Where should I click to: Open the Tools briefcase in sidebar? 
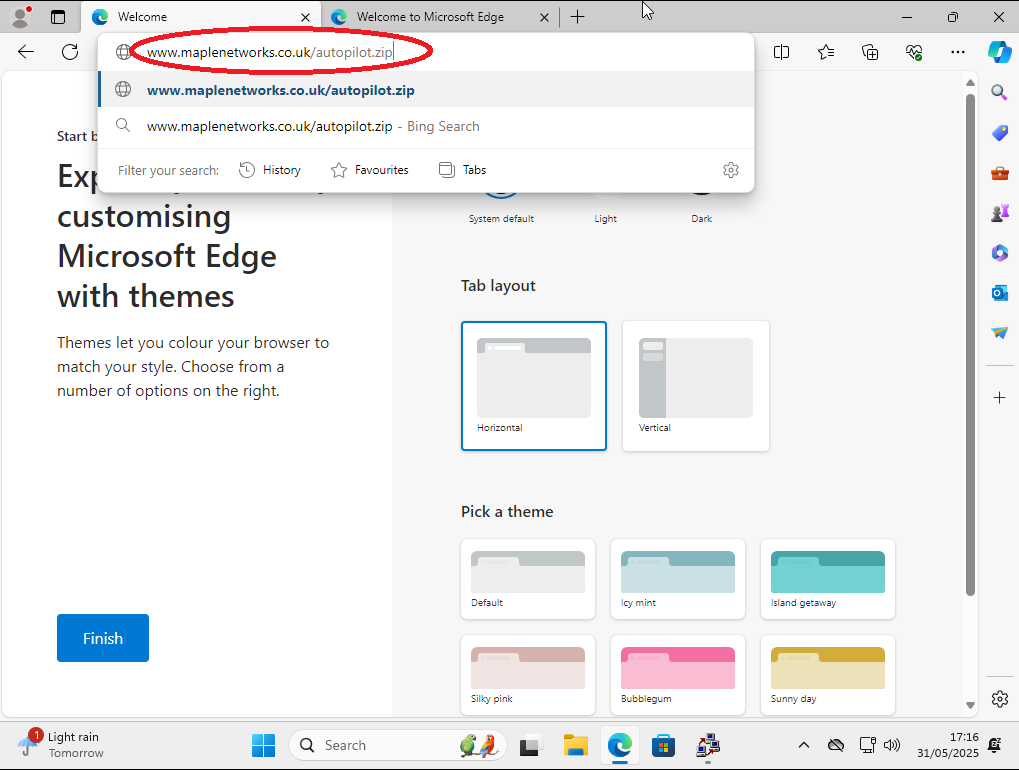coord(999,173)
